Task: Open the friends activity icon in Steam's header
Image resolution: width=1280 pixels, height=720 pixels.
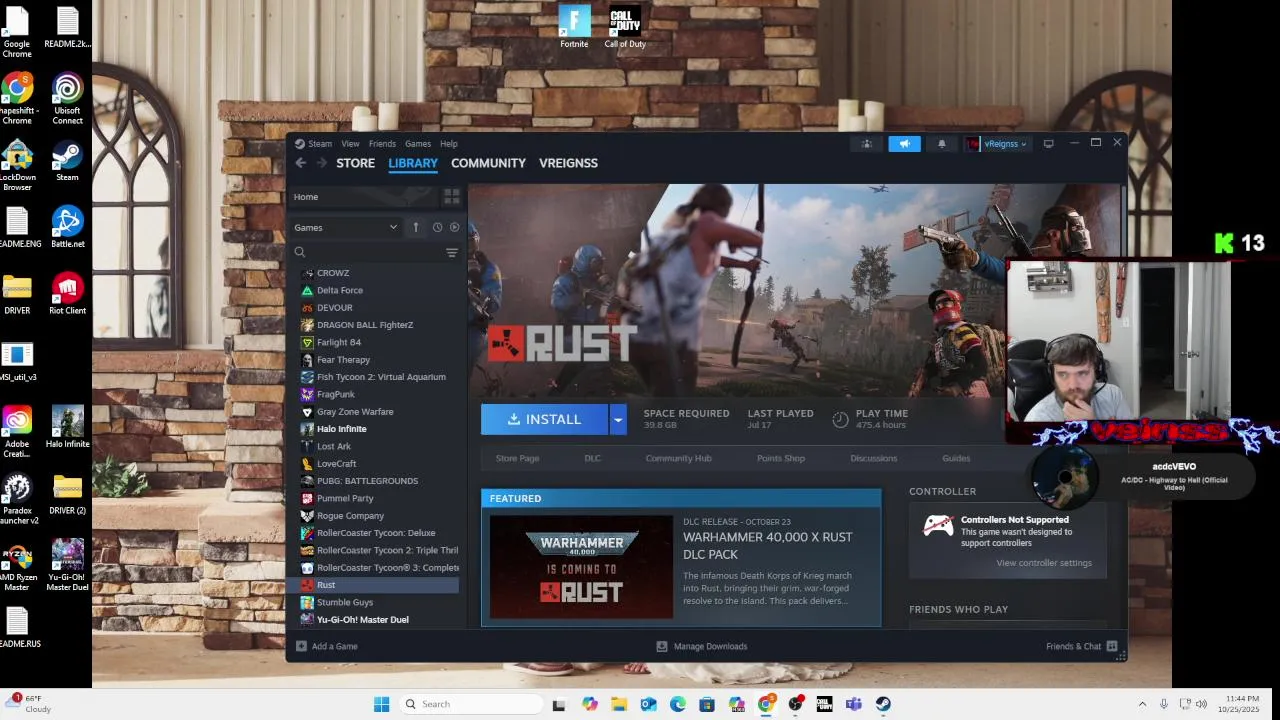Action: coord(867,144)
